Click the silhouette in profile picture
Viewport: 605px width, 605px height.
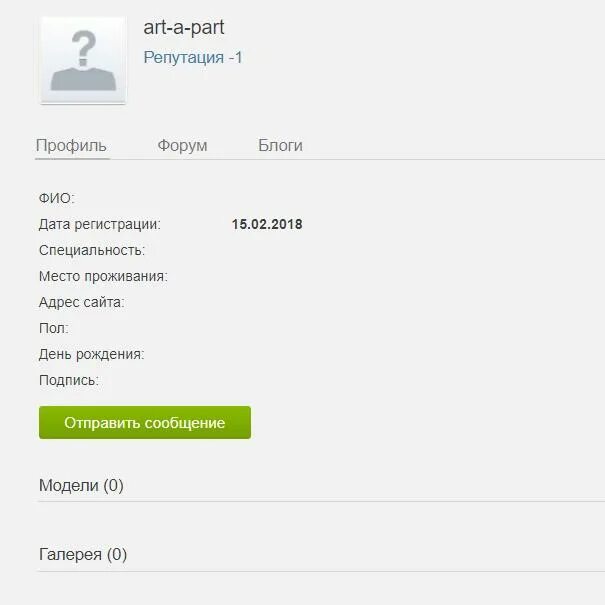(83, 79)
